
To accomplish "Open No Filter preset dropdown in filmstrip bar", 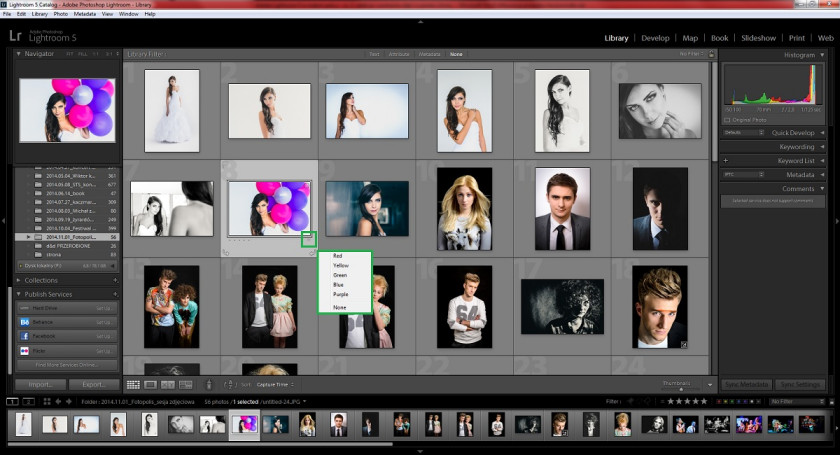I will pyautogui.click(x=797, y=401).
